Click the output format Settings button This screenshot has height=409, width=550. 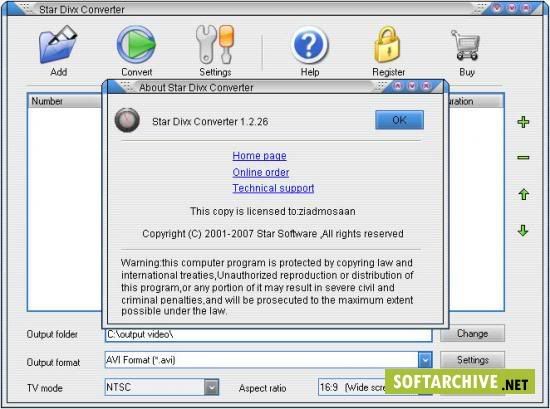pos(472,360)
